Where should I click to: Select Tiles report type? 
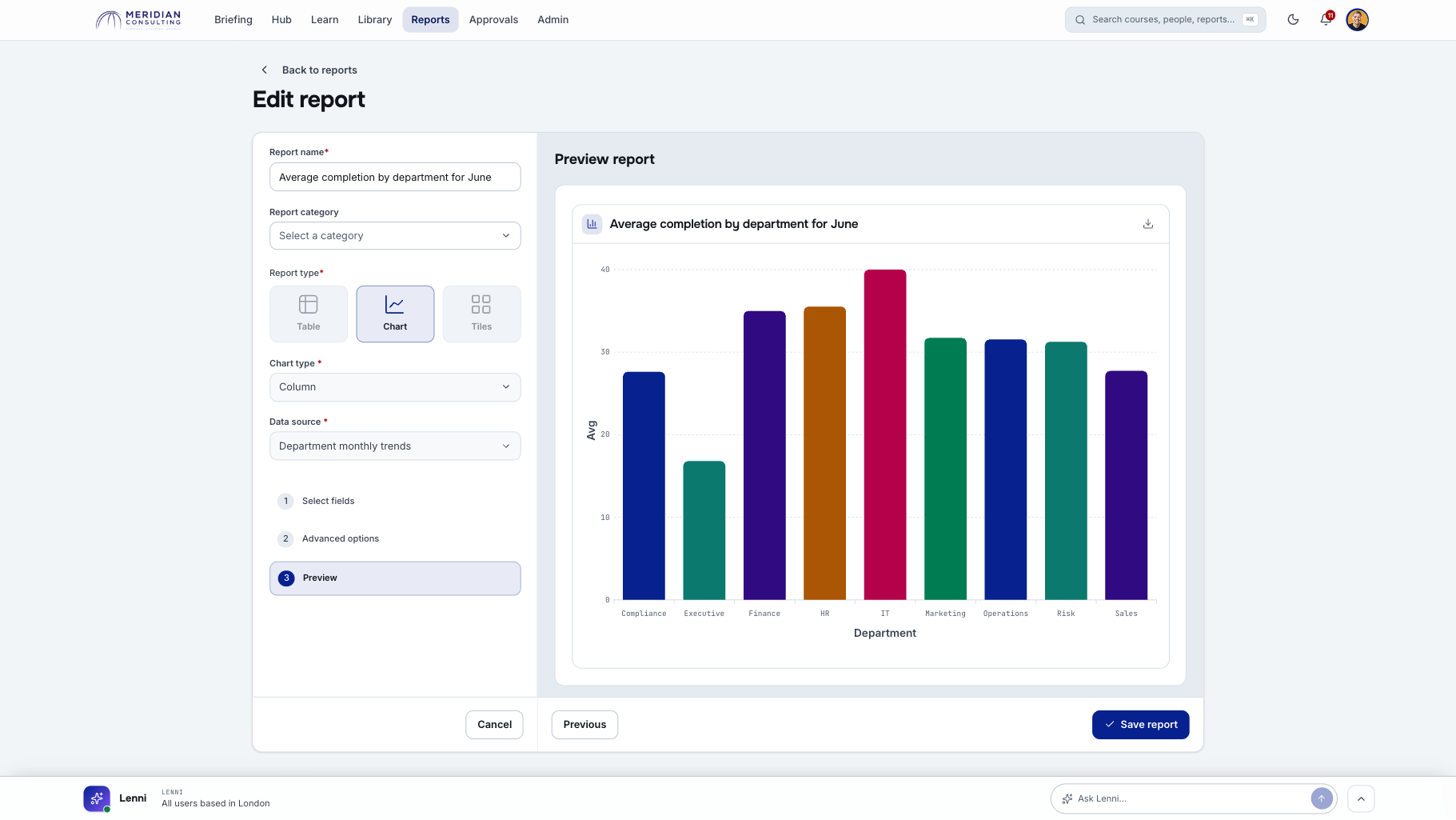click(481, 314)
